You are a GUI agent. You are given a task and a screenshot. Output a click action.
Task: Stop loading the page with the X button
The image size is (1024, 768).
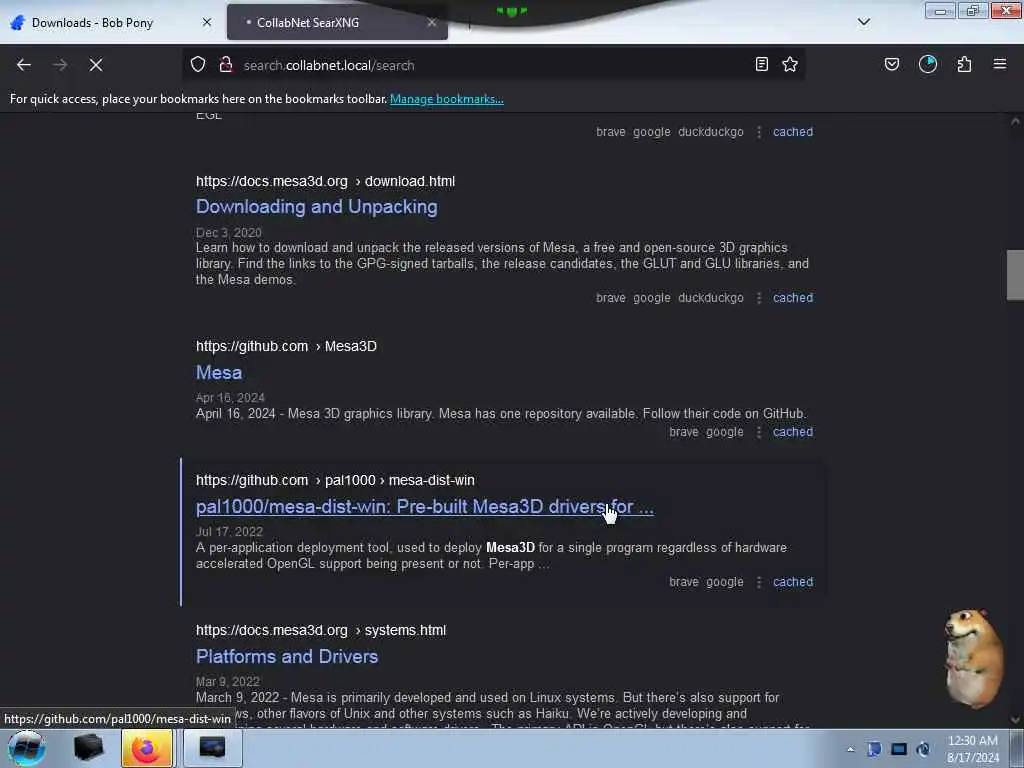(96, 65)
